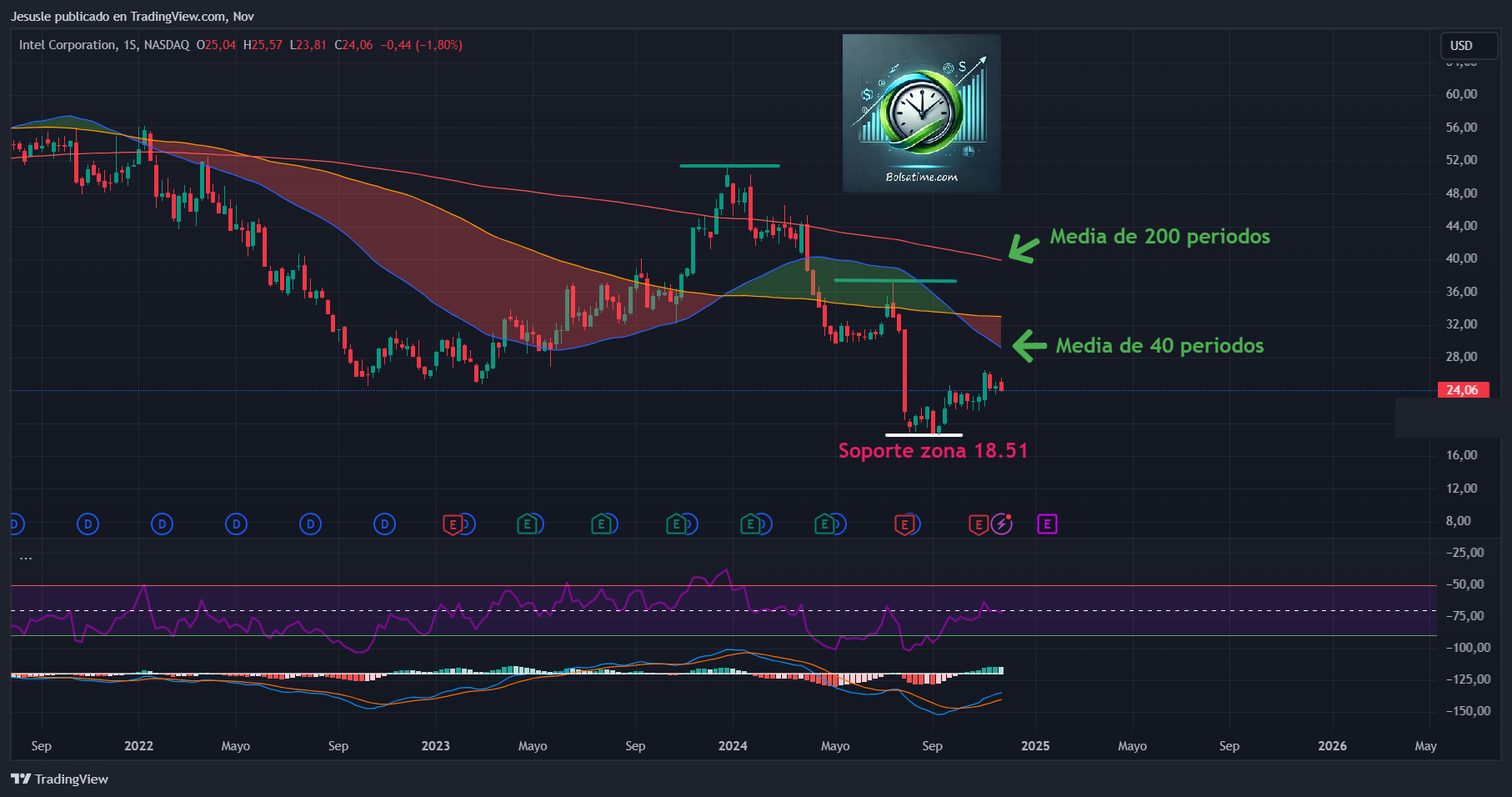Image resolution: width=1512 pixels, height=797 pixels.
Task: Click the red earnings E beside lightning icon
Action: (979, 524)
